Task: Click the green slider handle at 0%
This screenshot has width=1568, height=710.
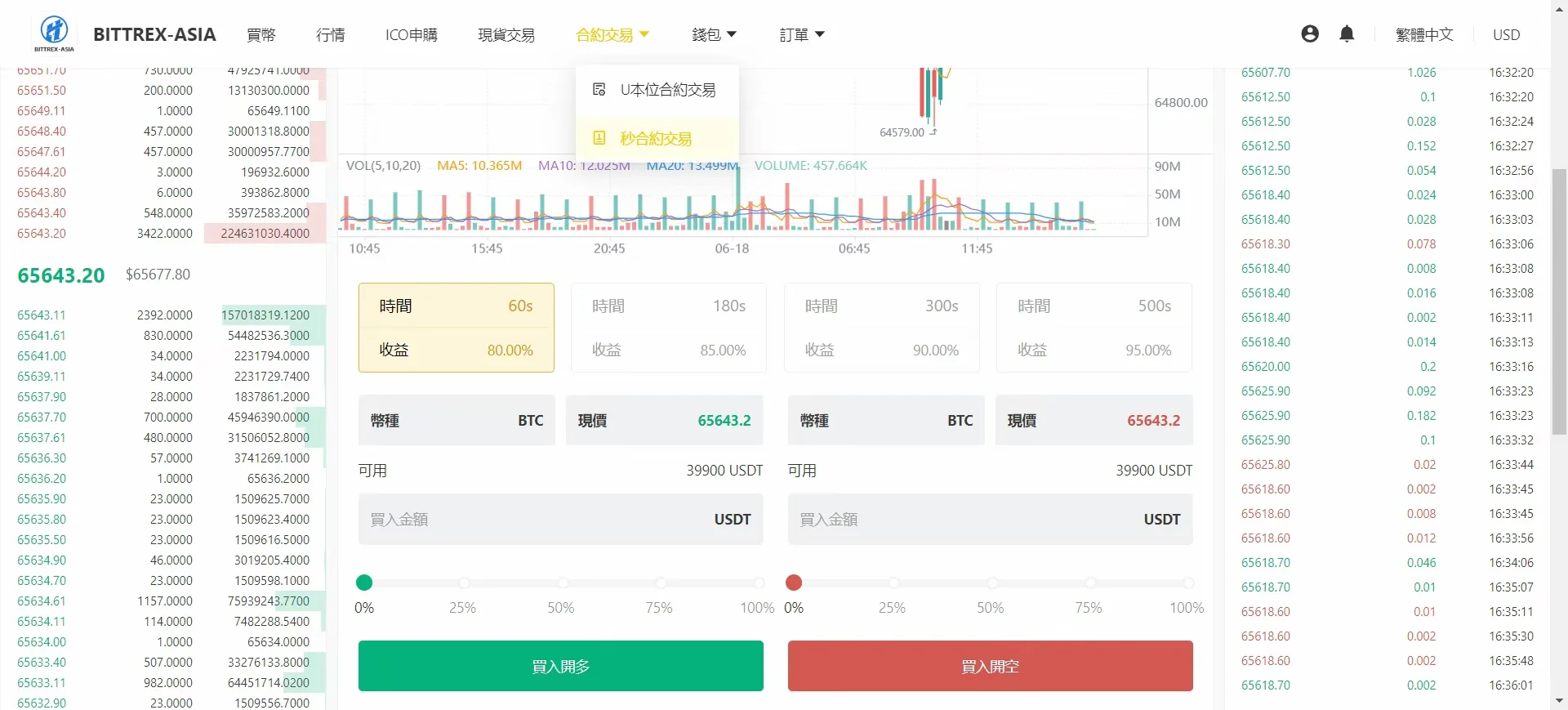Action: tap(364, 583)
